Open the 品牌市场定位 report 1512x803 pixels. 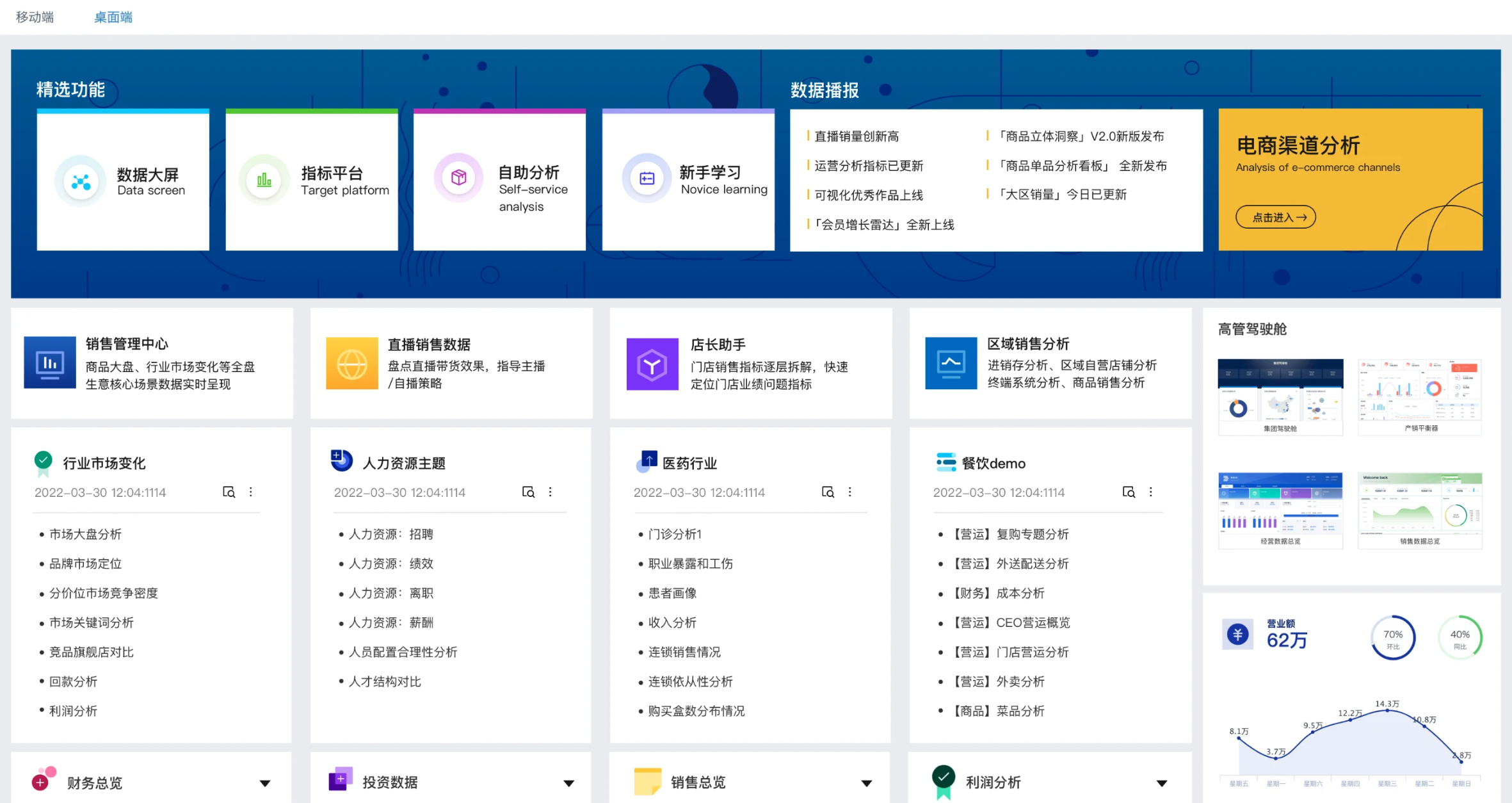(85, 564)
